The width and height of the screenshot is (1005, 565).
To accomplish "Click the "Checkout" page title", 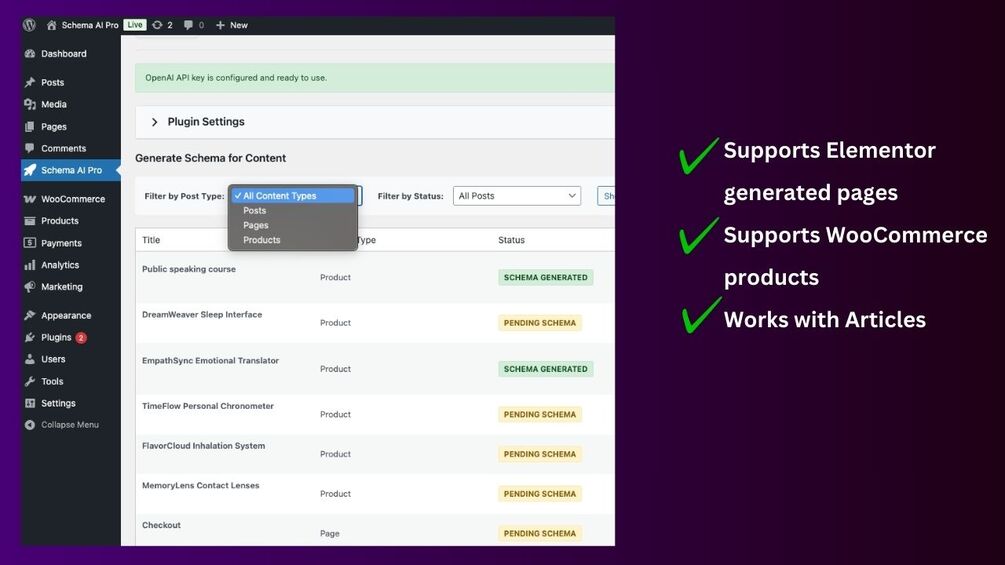I will [162, 525].
